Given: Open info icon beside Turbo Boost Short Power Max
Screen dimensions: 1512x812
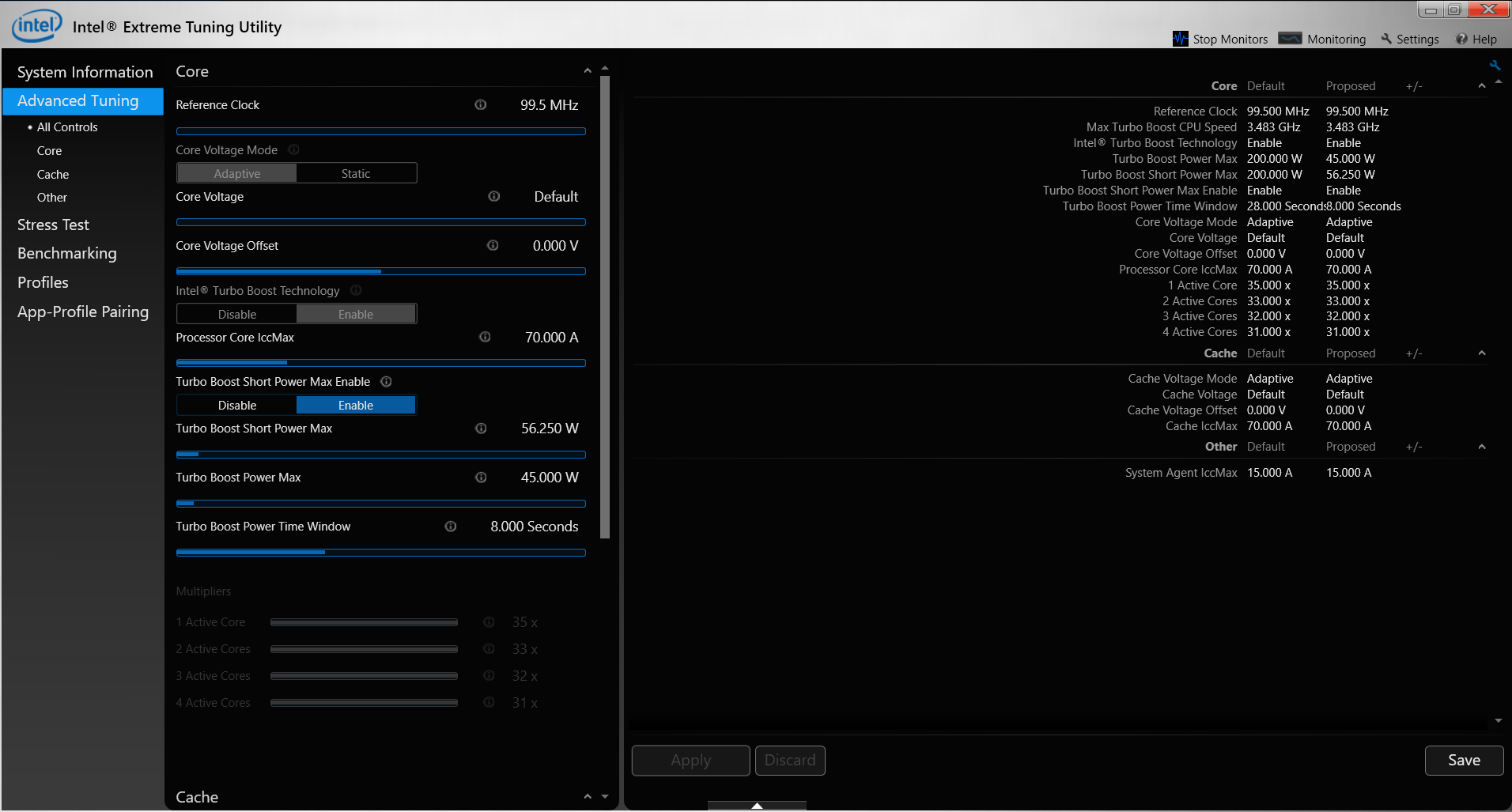Looking at the screenshot, I should pos(480,429).
